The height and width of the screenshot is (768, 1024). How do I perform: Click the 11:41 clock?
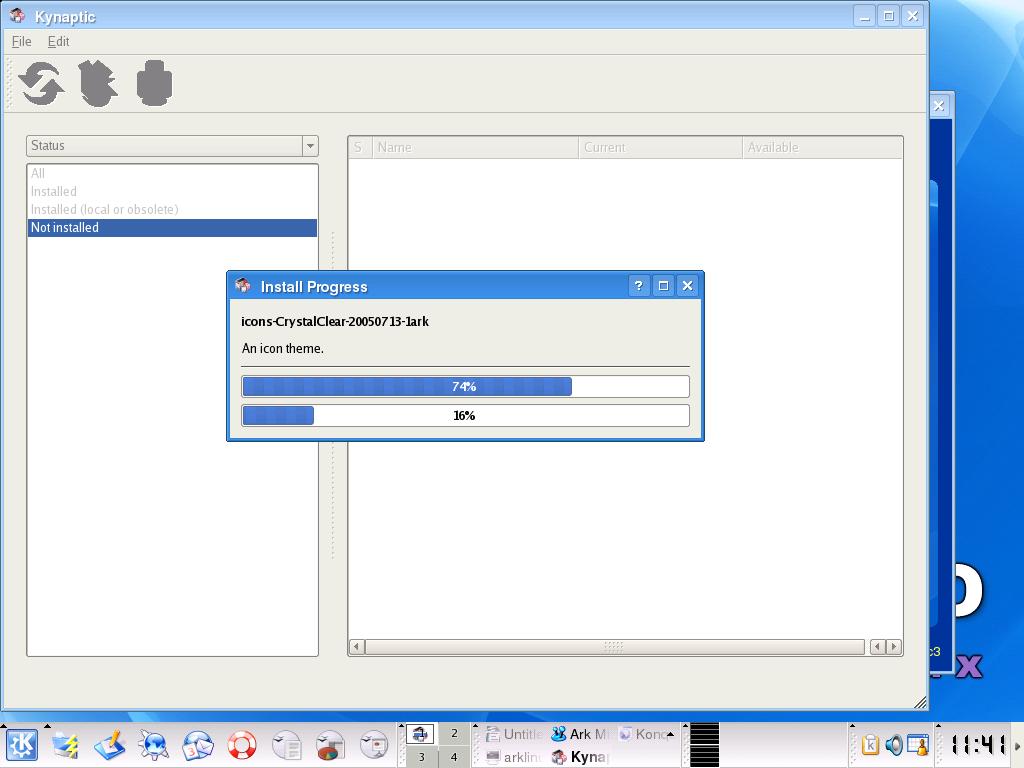[x=977, y=744]
